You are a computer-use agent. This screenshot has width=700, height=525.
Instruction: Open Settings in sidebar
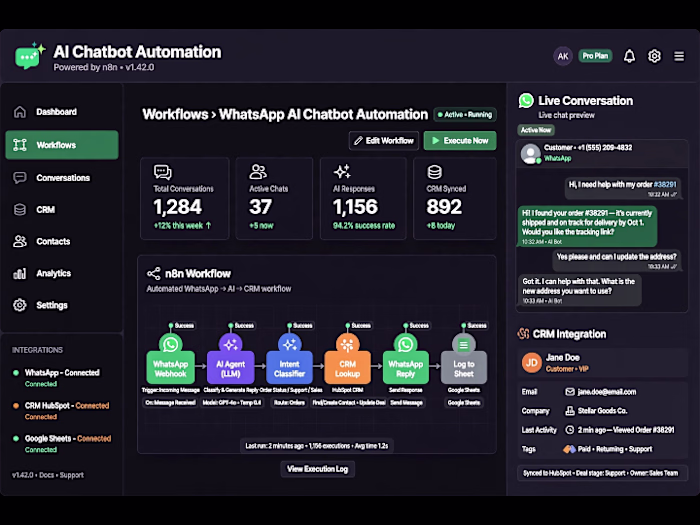(x=62, y=305)
